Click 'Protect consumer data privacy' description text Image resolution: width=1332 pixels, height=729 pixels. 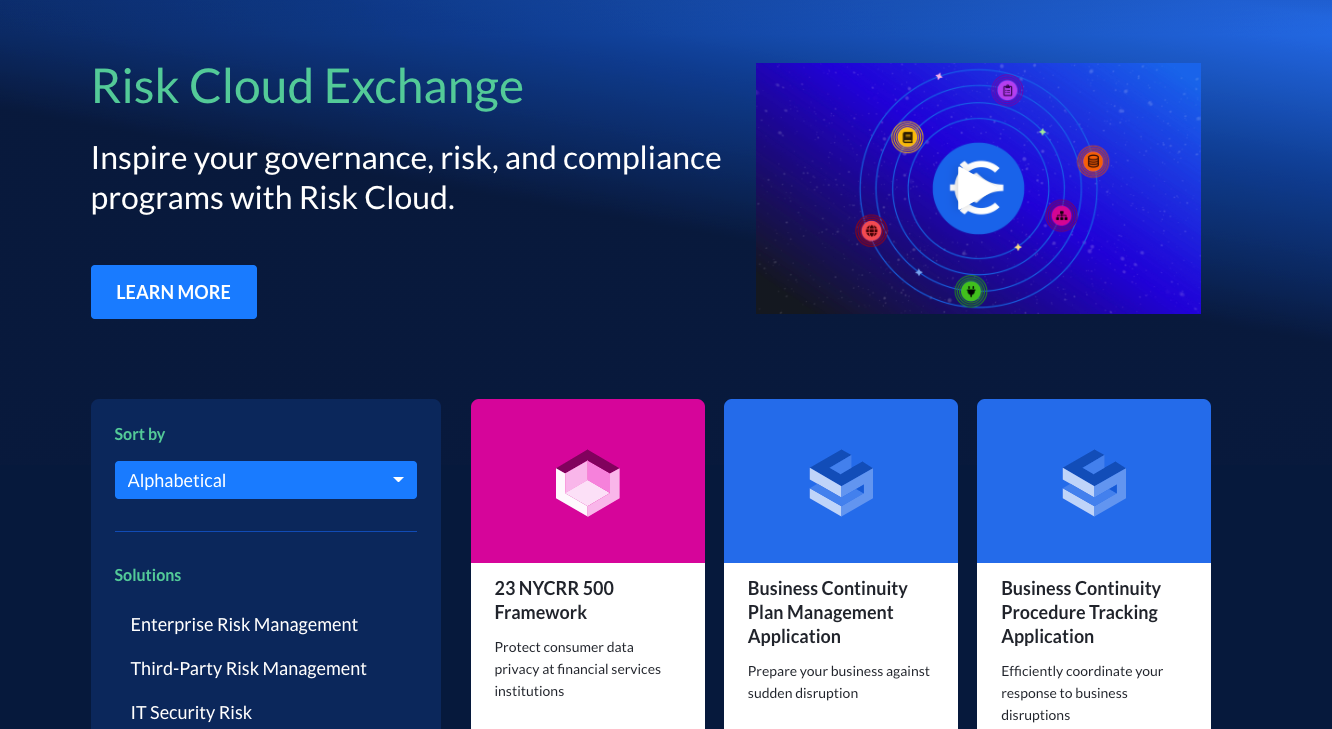pyautogui.click(x=578, y=669)
